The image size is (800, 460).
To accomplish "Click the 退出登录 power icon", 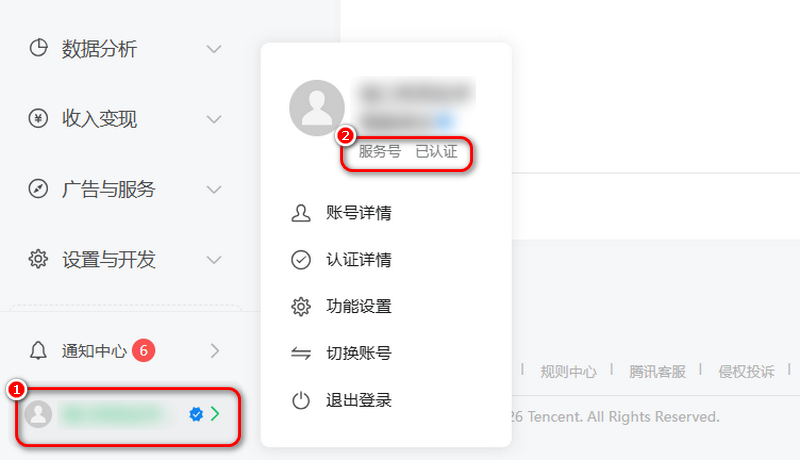I will click(x=301, y=400).
